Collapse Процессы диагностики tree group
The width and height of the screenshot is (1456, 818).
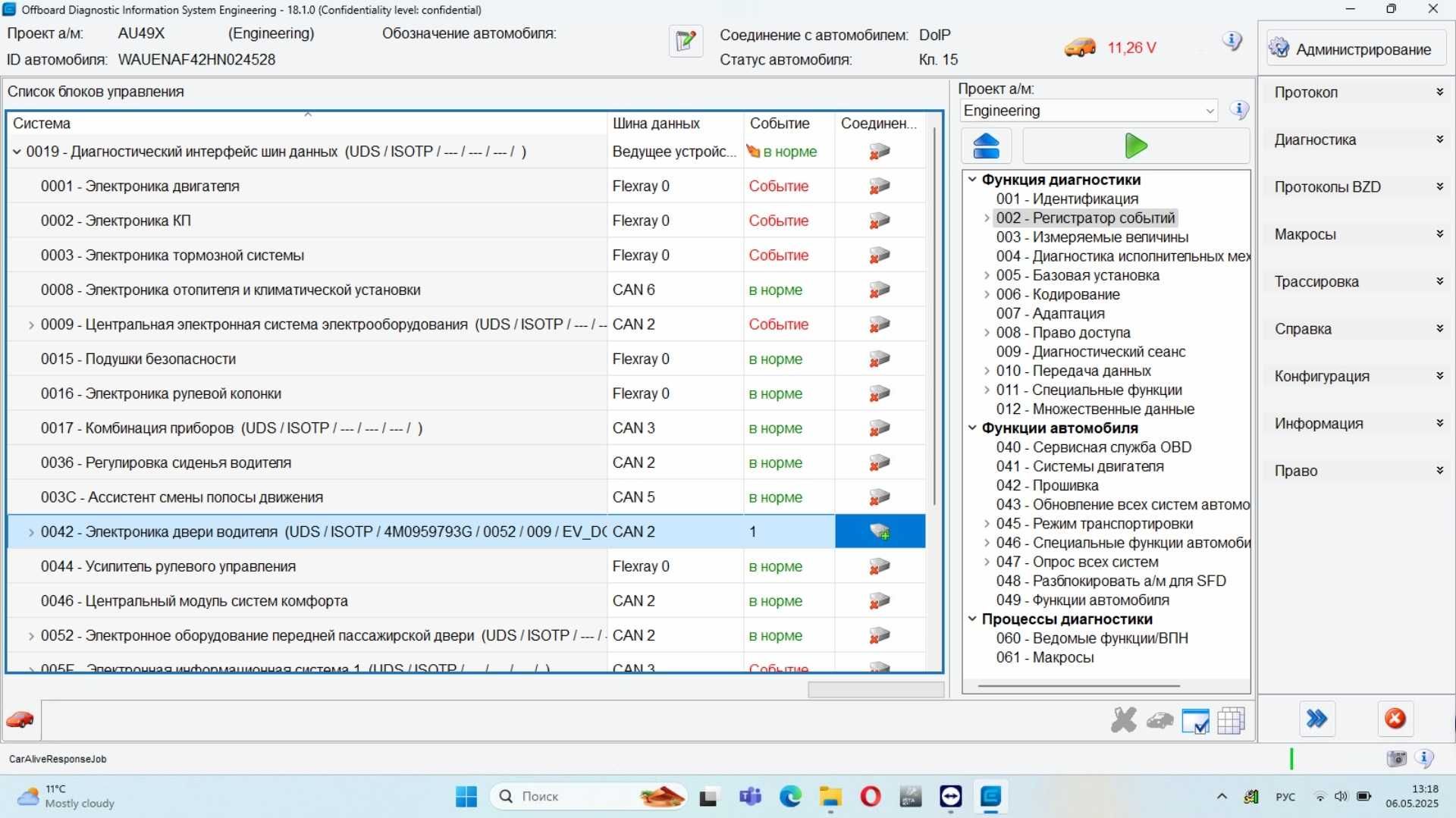click(972, 619)
